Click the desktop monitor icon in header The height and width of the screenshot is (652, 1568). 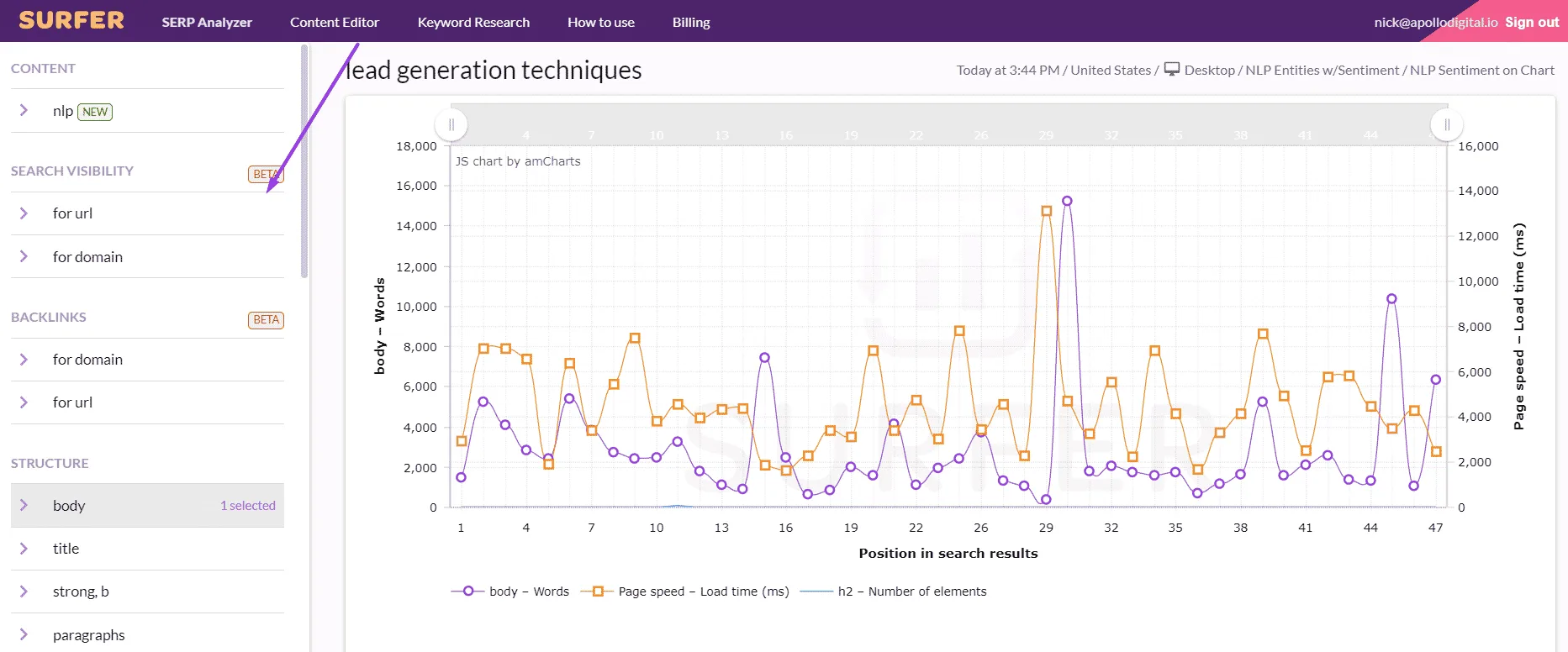coord(1172,70)
